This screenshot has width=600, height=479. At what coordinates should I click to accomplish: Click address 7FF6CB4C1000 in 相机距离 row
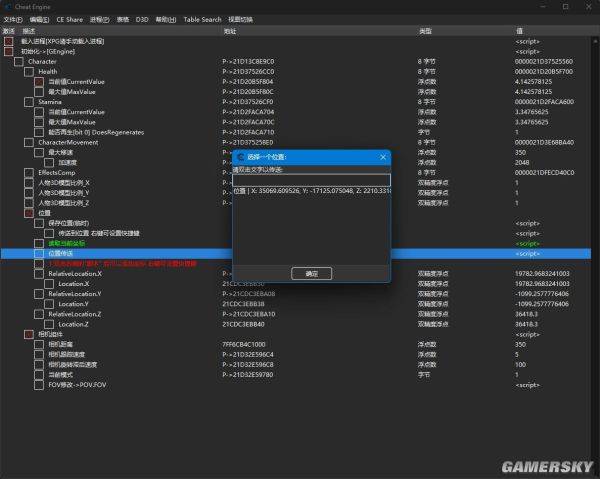coord(244,344)
